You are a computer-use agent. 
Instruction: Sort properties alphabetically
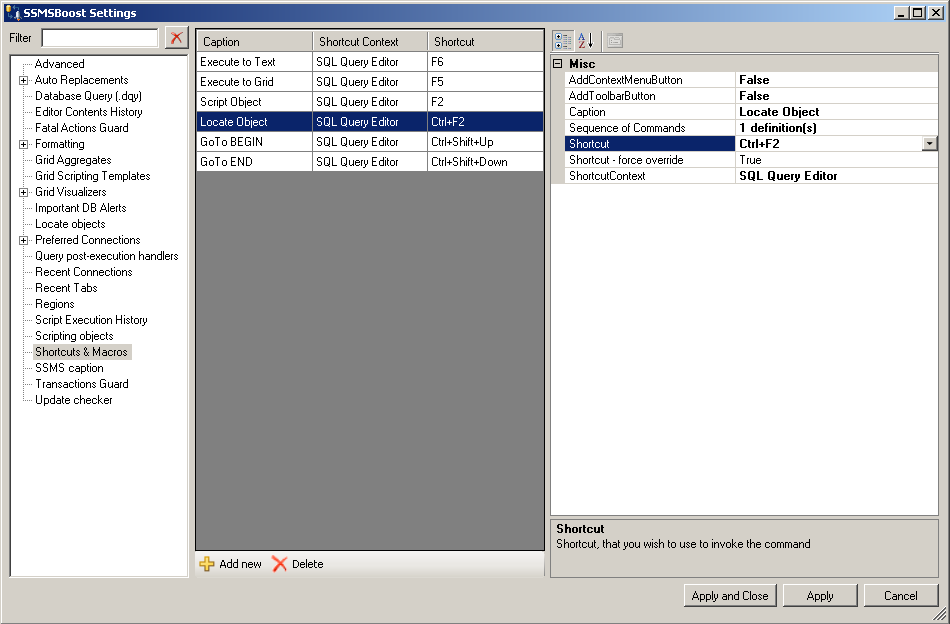(x=585, y=41)
